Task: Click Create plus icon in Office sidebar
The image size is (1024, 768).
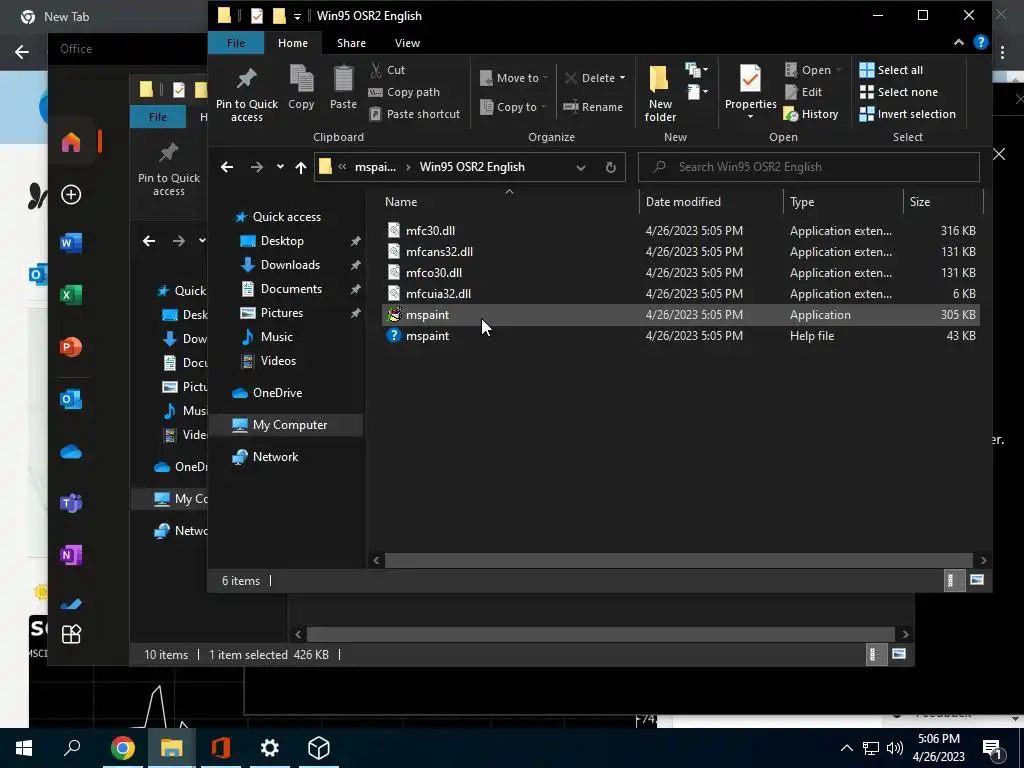Action: coord(71,195)
